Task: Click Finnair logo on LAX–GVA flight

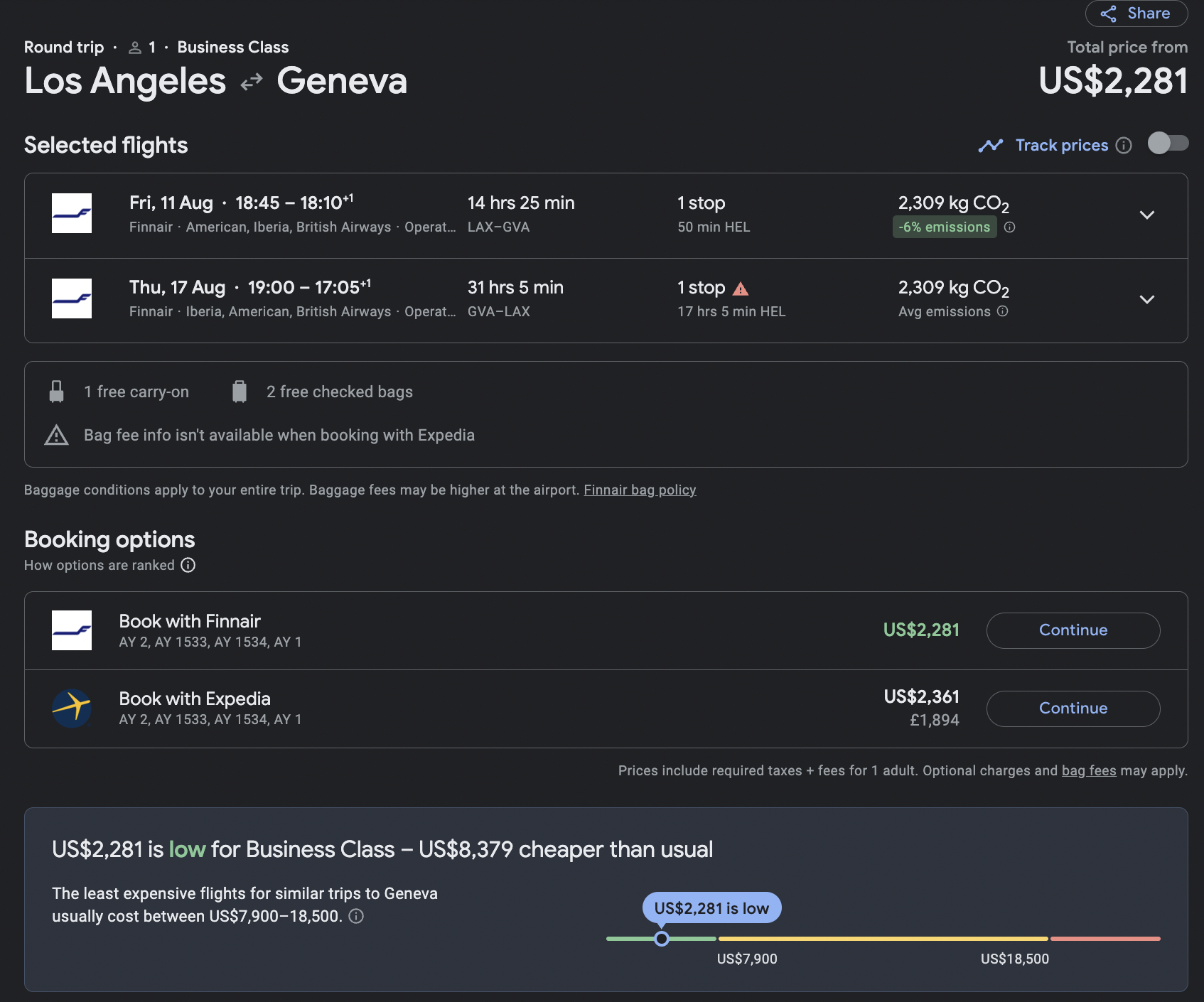Action: [72, 213]
